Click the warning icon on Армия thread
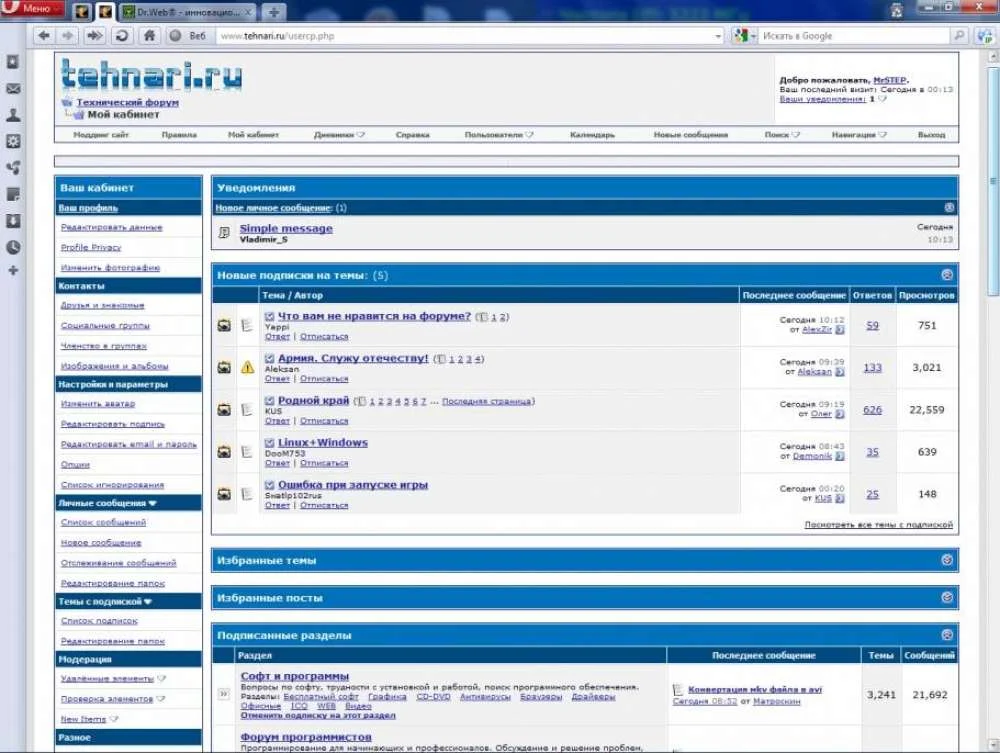This screenshot has width=1000, height=753. [247, 367]
